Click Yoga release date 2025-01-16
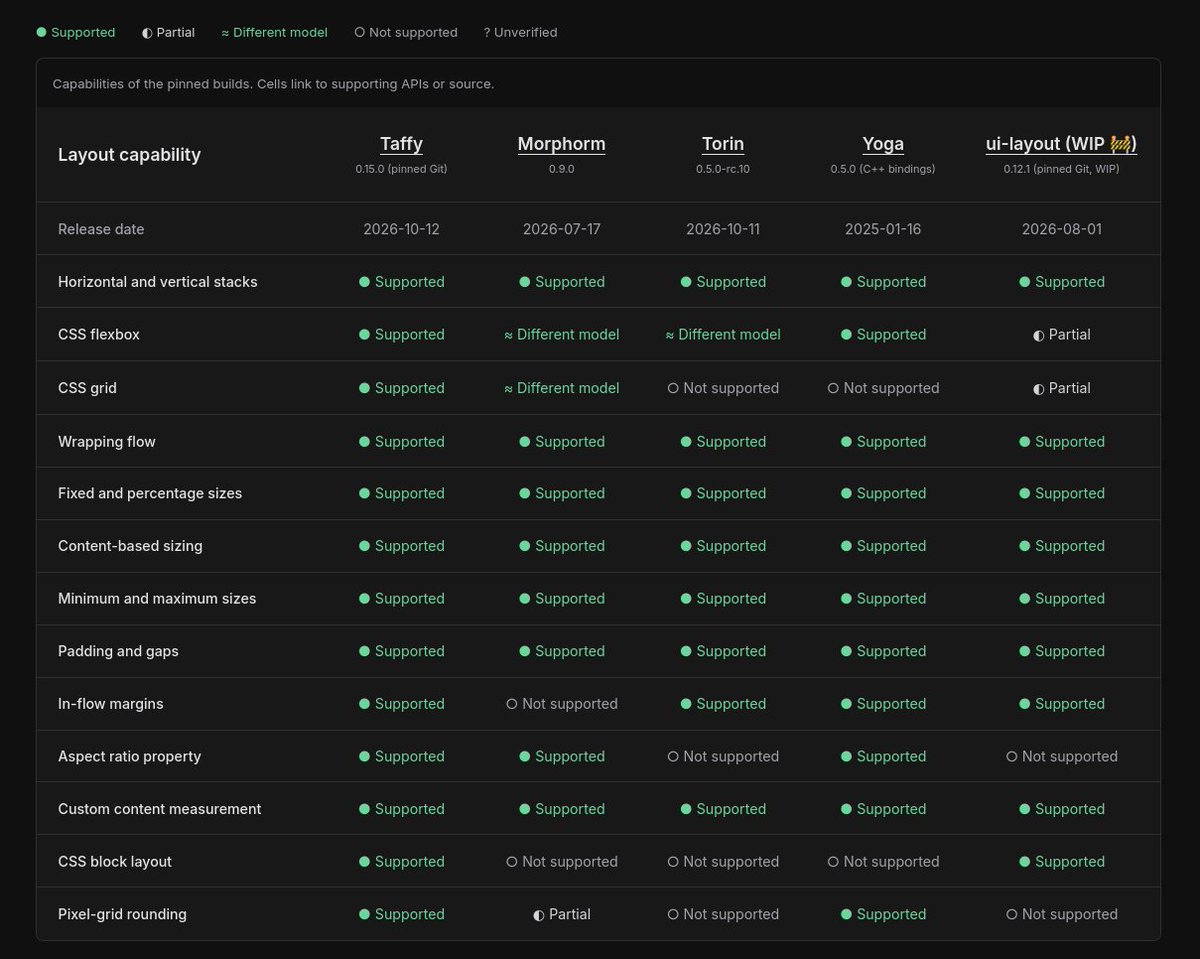Viewport: 1200px width, 959px height. click(x=883, y=229)
